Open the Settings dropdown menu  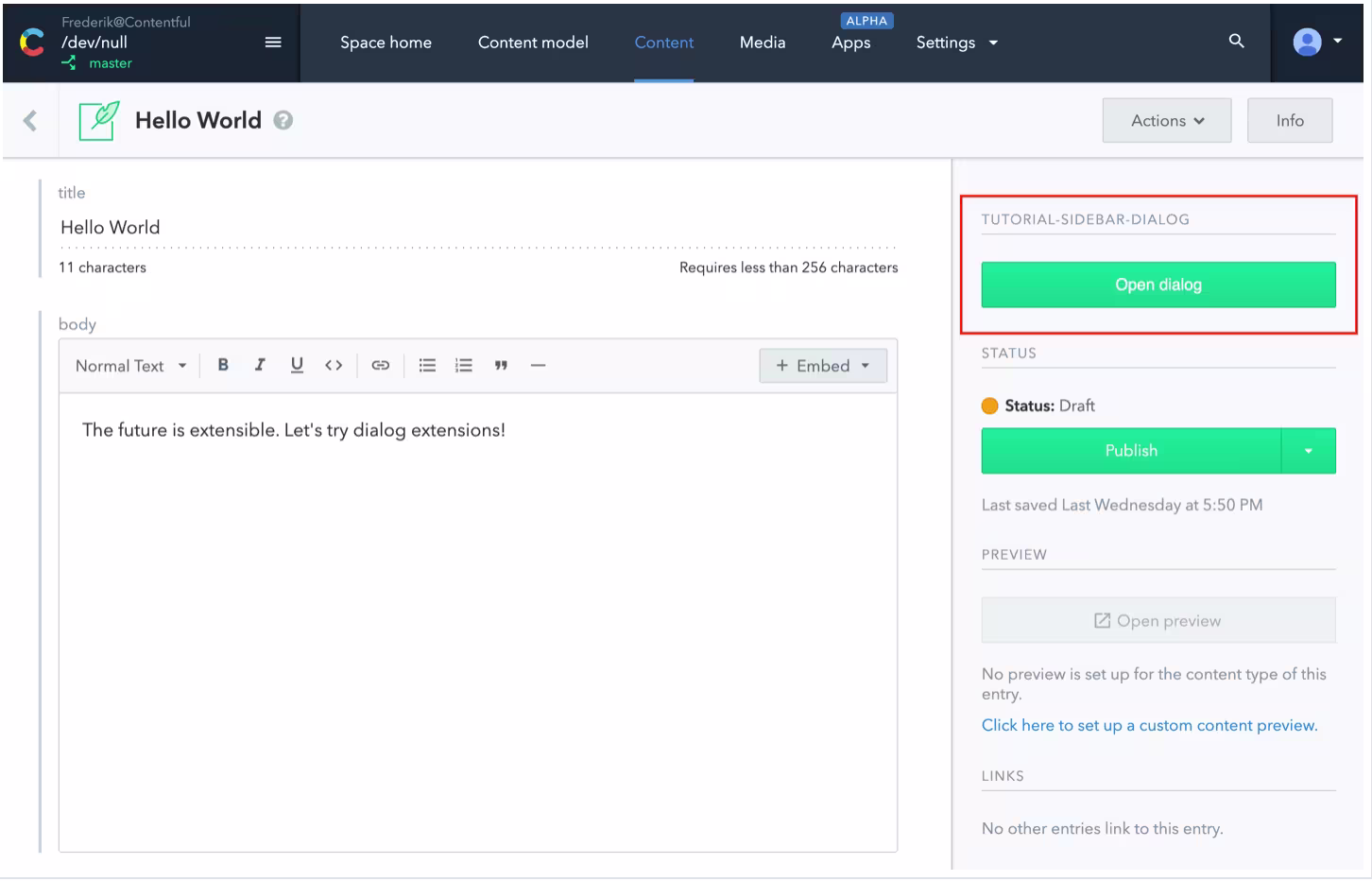(957, 43)
